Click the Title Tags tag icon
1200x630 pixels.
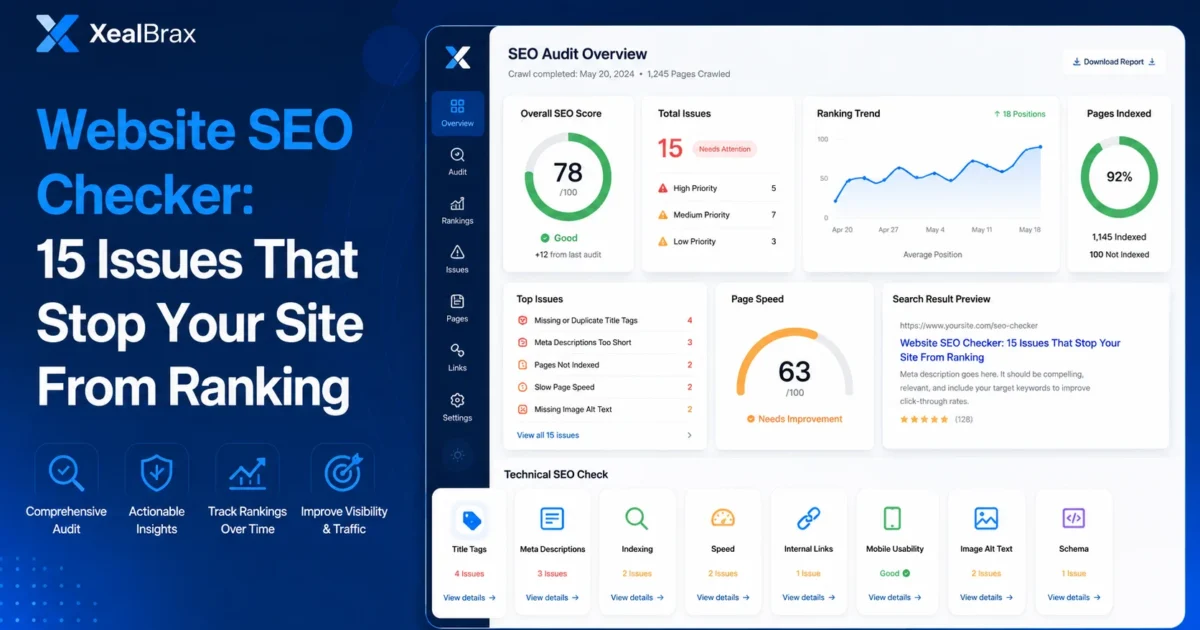(471, 519)
